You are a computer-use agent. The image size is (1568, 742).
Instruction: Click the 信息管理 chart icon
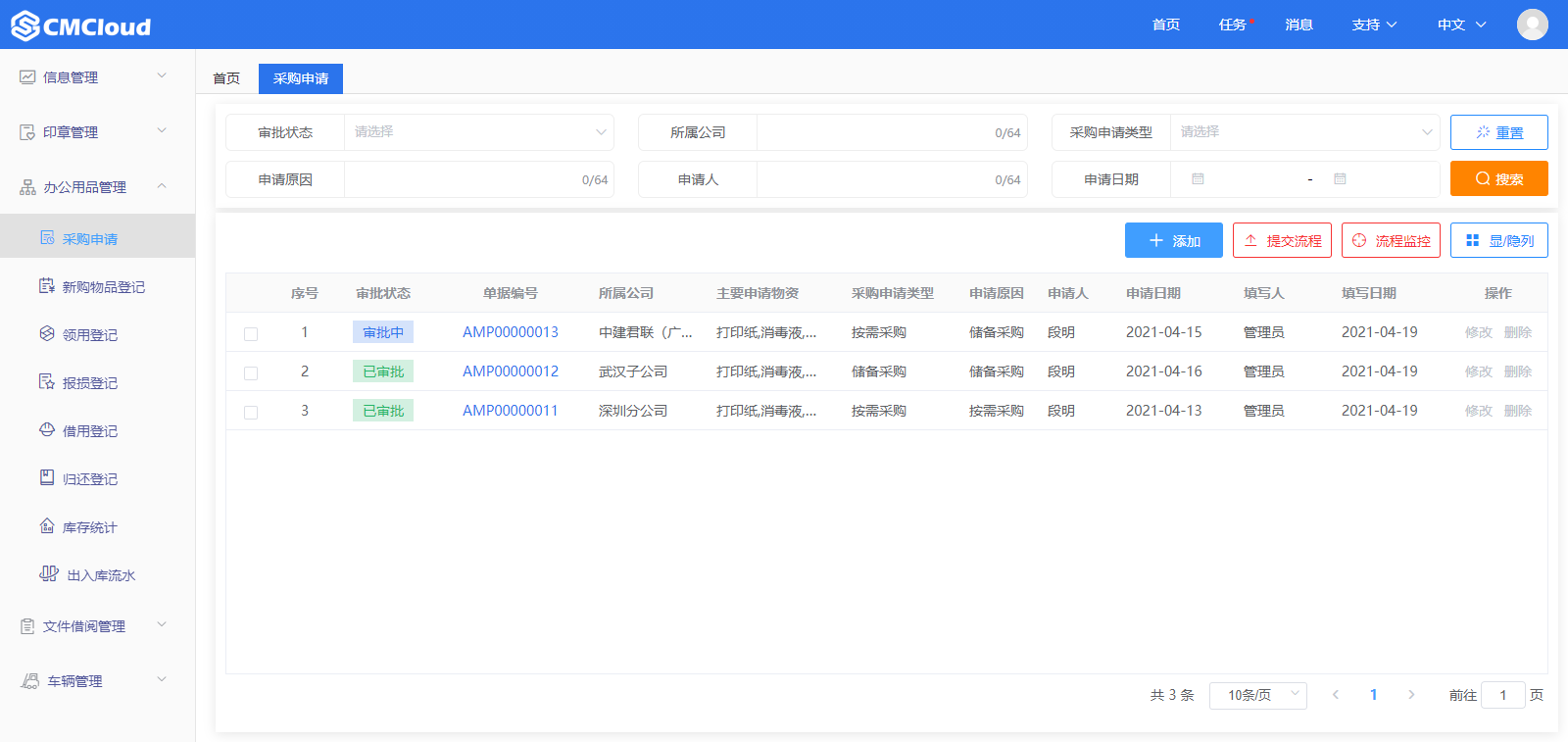pyautogui.click(x=27, y=76)
